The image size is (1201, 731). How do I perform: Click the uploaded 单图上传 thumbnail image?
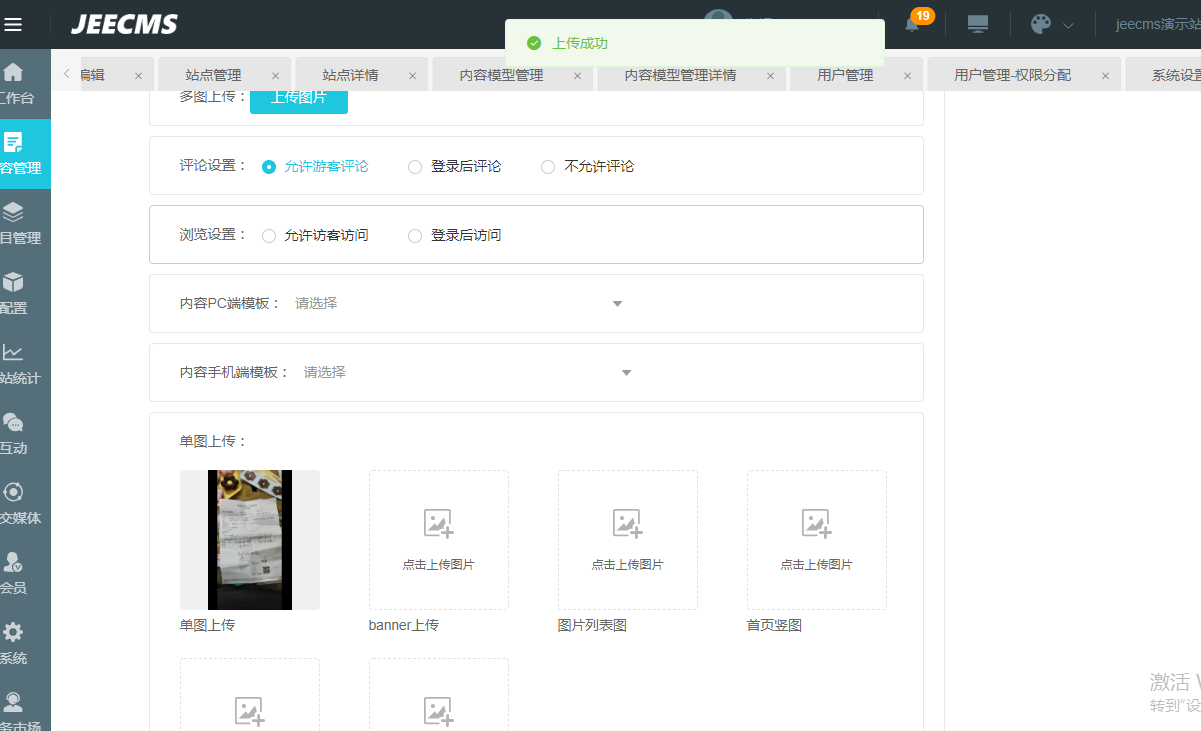[x=250, y=540]
